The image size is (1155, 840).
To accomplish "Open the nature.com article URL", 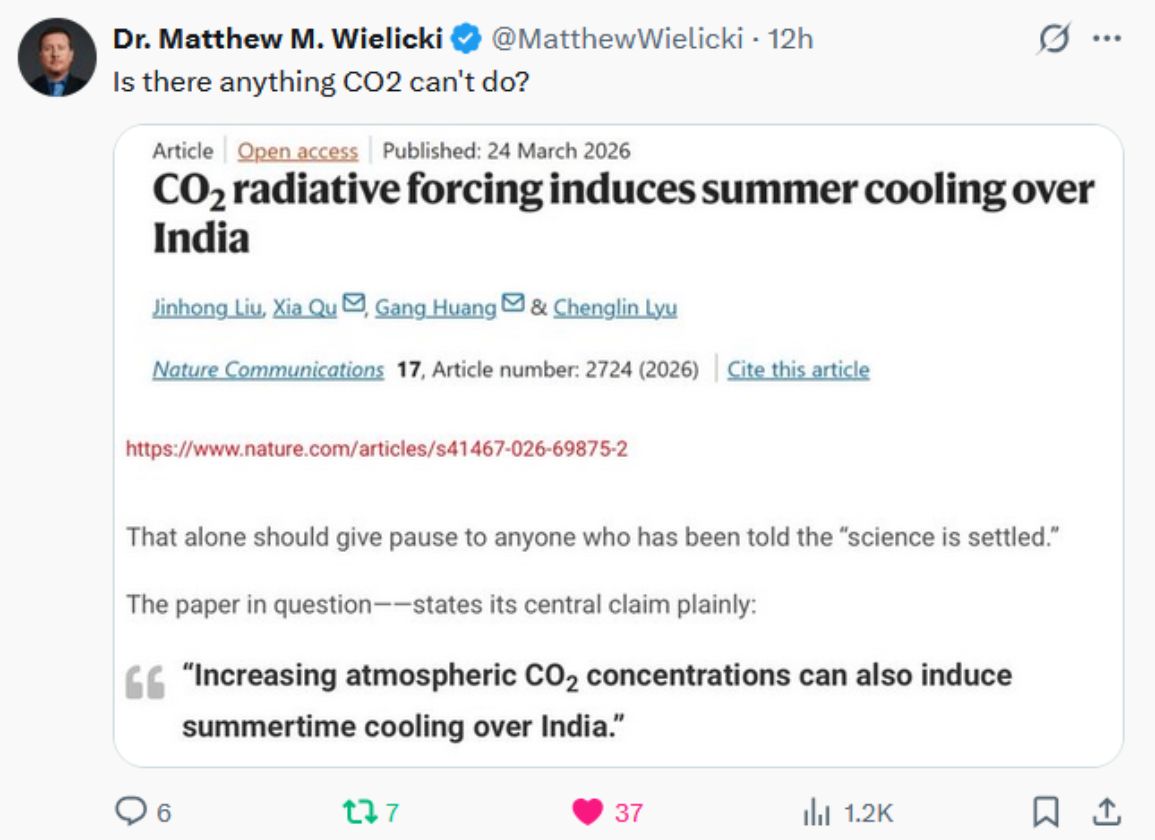I will tap(376, 449).
